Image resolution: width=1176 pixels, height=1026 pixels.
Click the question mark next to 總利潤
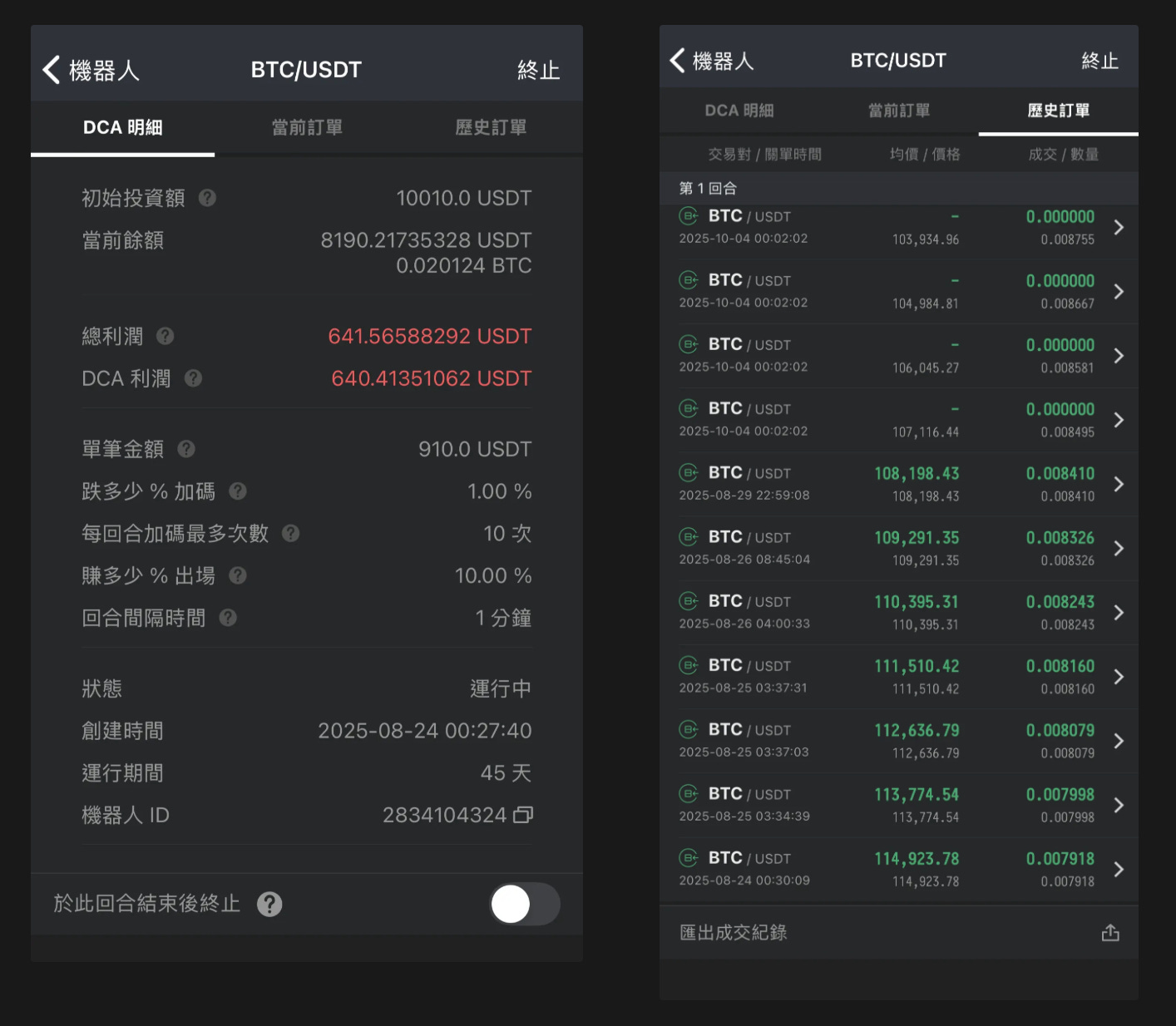point(165,337)
